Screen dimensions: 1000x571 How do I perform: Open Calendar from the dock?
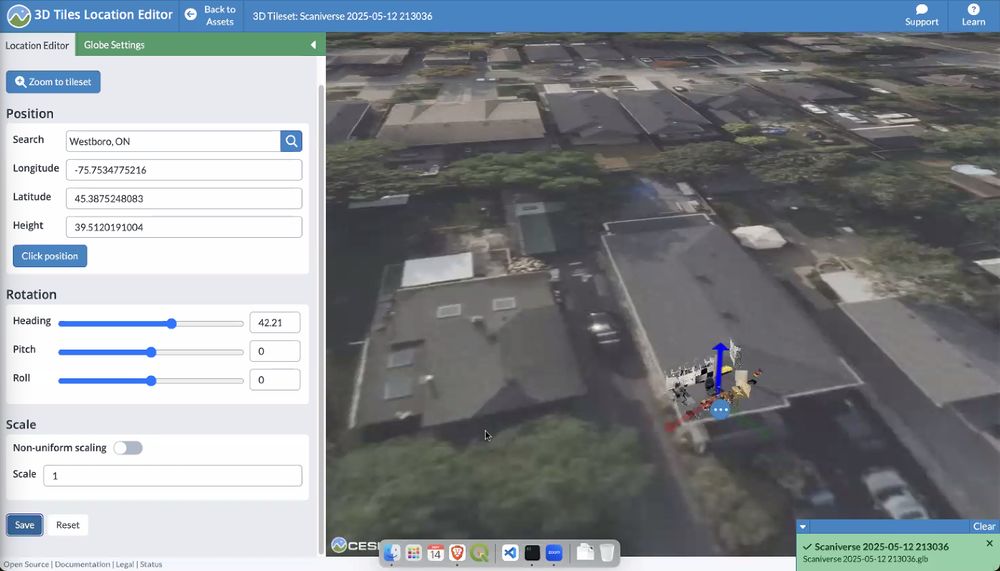click(436, 552)
